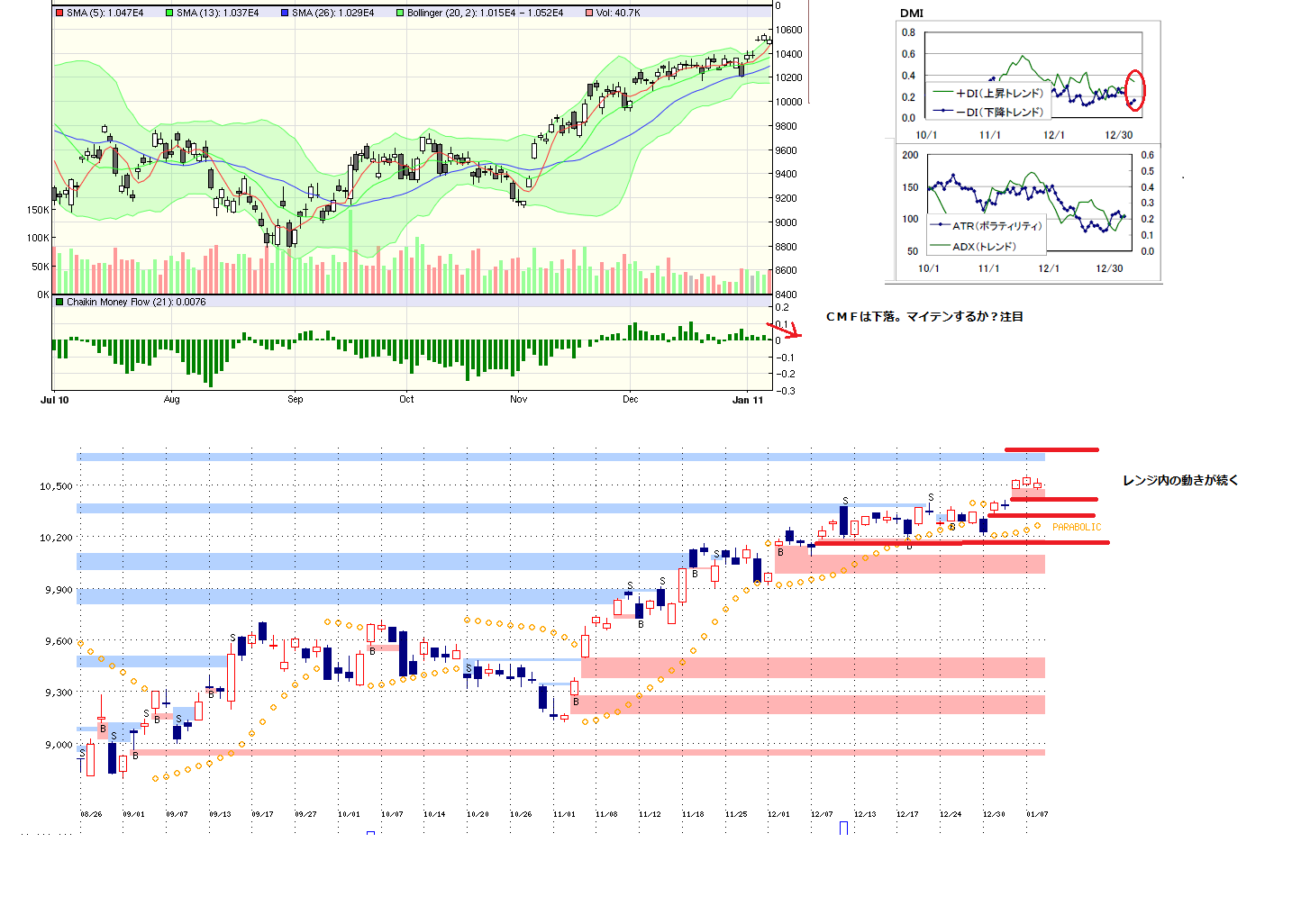Select the '9,600' price label
Screen dimensions: 1301x924
tap(59, 641)
